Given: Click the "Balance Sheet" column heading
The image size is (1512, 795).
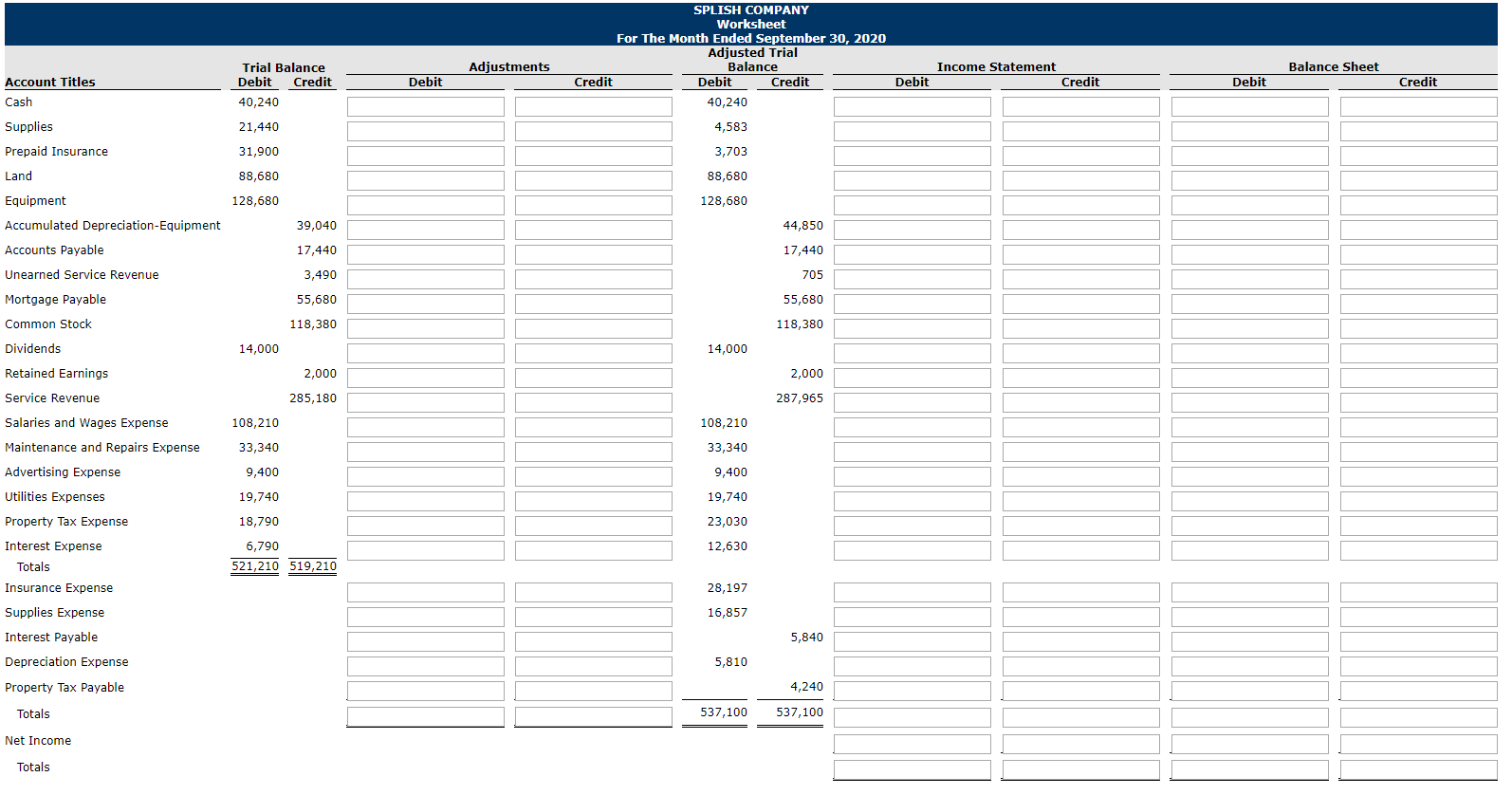Looking at the screenshot, I should (x=1335, y=67).
